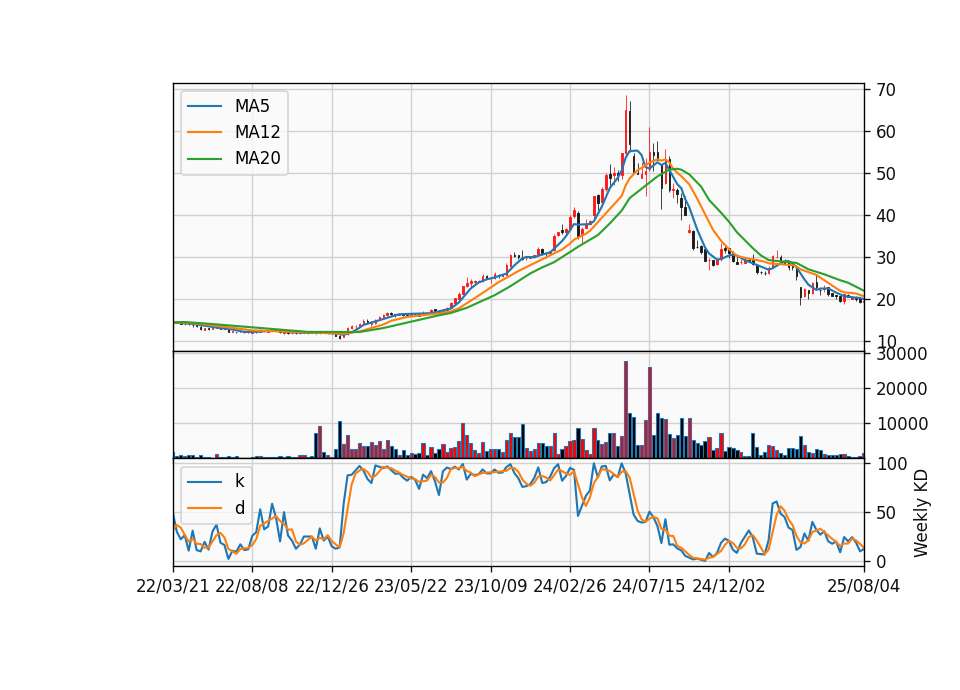
Task: Click the 22/03/21 date tick label
Action: [x=173, y=586]
